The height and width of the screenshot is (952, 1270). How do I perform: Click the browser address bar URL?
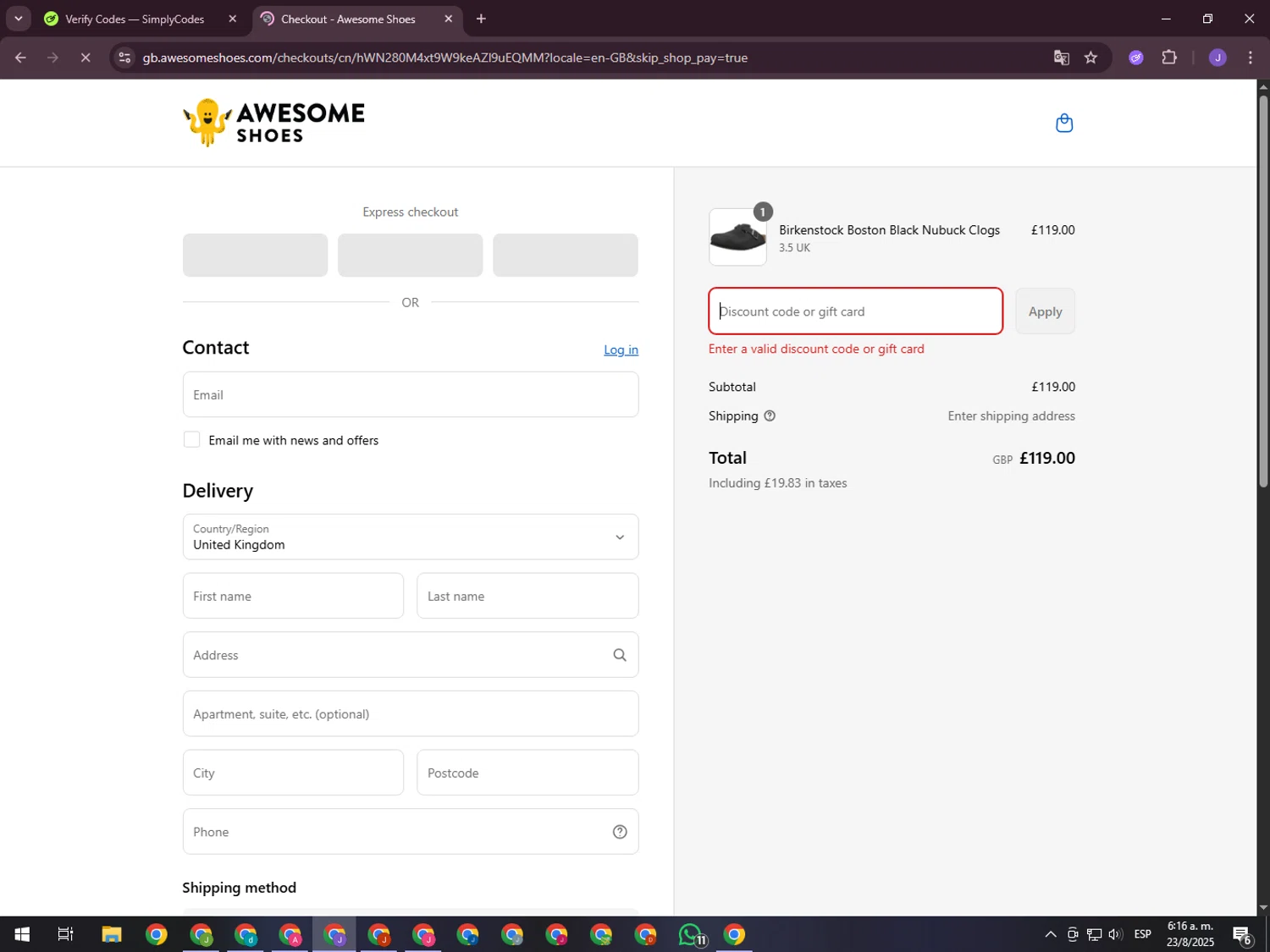(x=444, y=58)
